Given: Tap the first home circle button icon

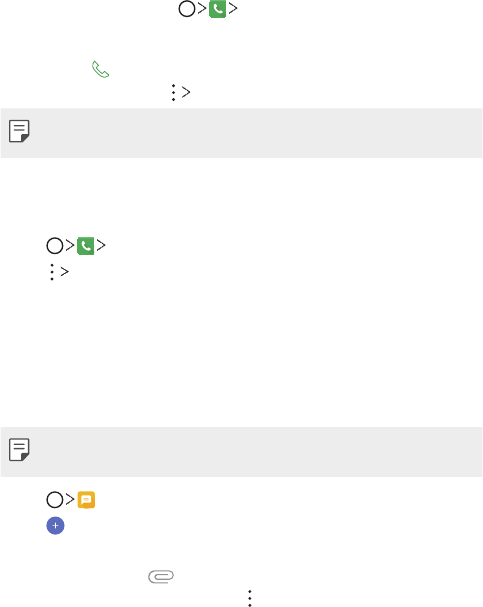Looking at the screenshot, I should [x=187, y=9].
